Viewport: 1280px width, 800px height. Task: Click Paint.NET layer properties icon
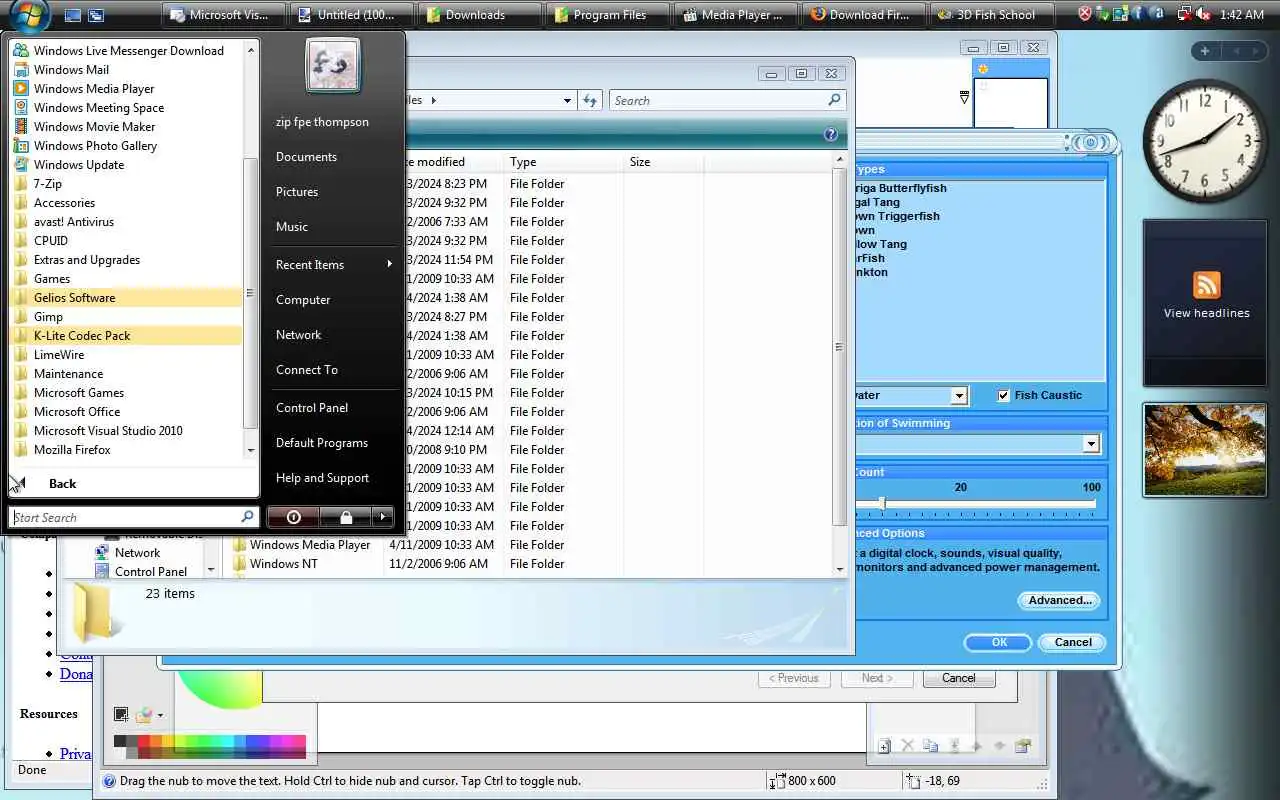click(1022, 746)
